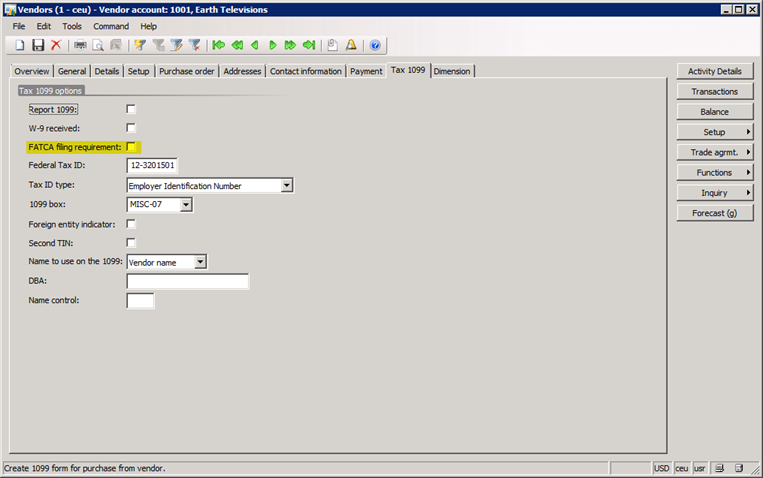Image resolution: width=763 pixels, height=478 pixels.
Task: Switch to the Purchase order tab
Action: 186,71
